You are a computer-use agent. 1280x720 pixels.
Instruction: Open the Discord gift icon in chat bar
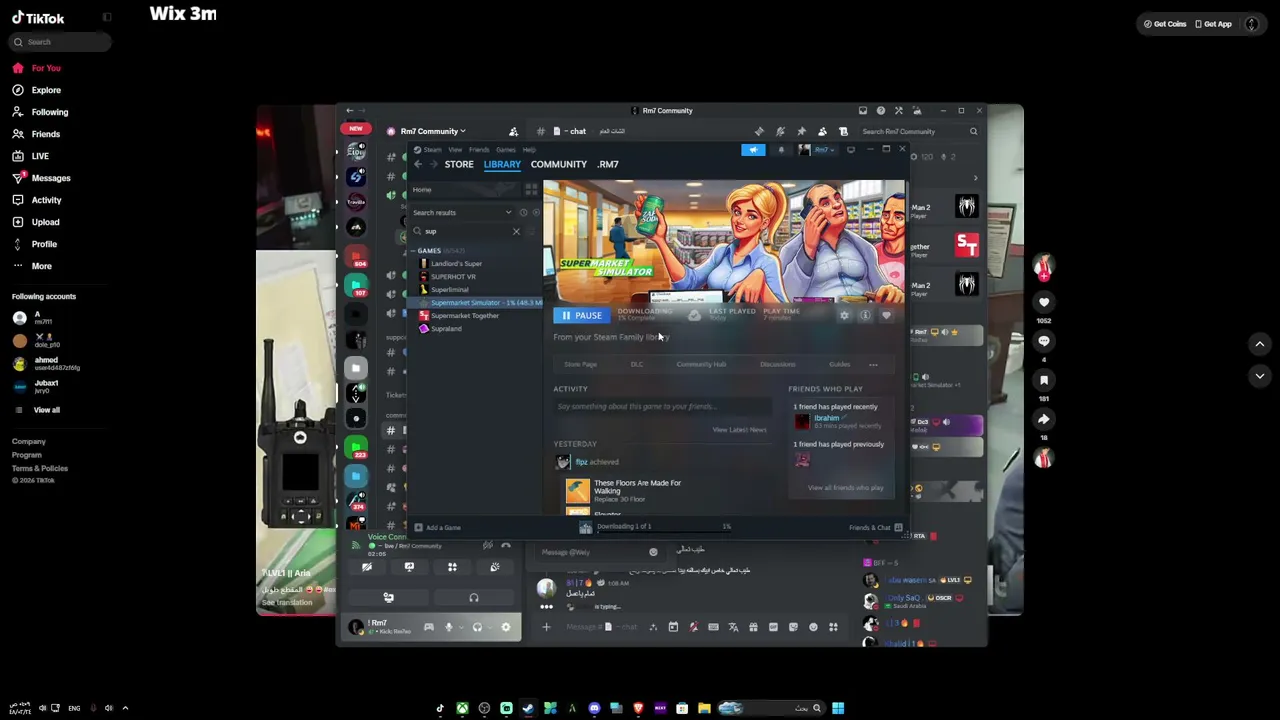tap(753, 627)
